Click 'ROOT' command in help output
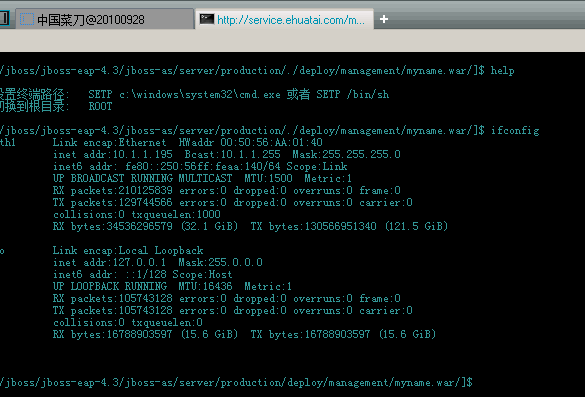This screenshot has width=585, height=400. pyautogui.click(x=100, y=106)
